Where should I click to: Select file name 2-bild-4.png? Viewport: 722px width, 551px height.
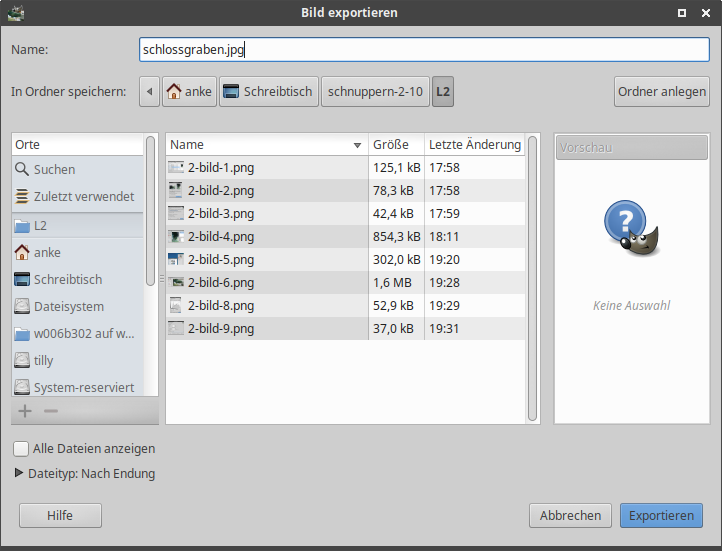221,237
